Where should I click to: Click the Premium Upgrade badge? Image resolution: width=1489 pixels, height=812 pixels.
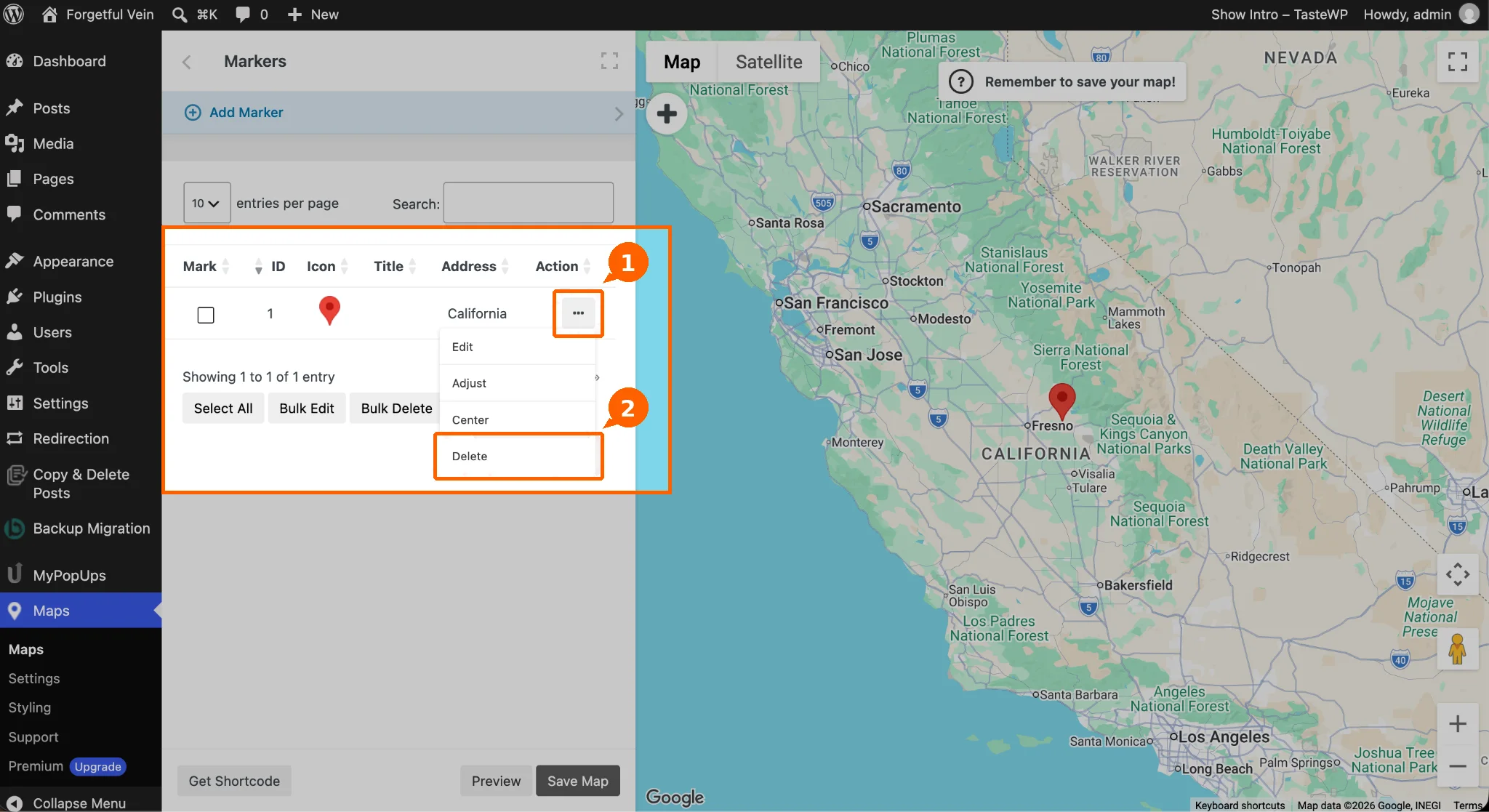click(97, 767)
